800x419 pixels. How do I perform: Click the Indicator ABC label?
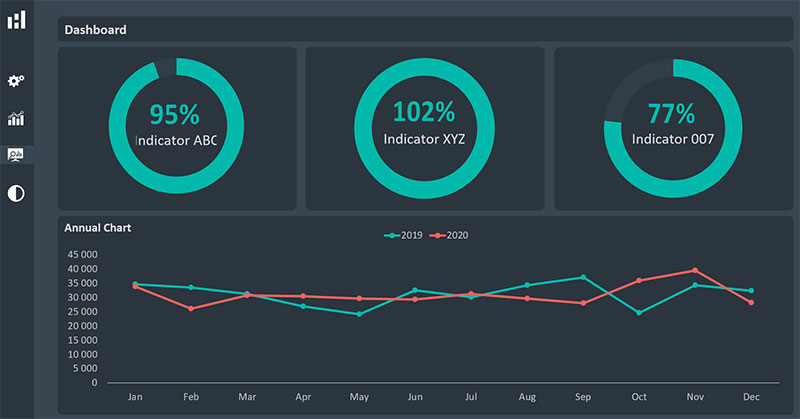pyautogui.click(x=176, y=140)
